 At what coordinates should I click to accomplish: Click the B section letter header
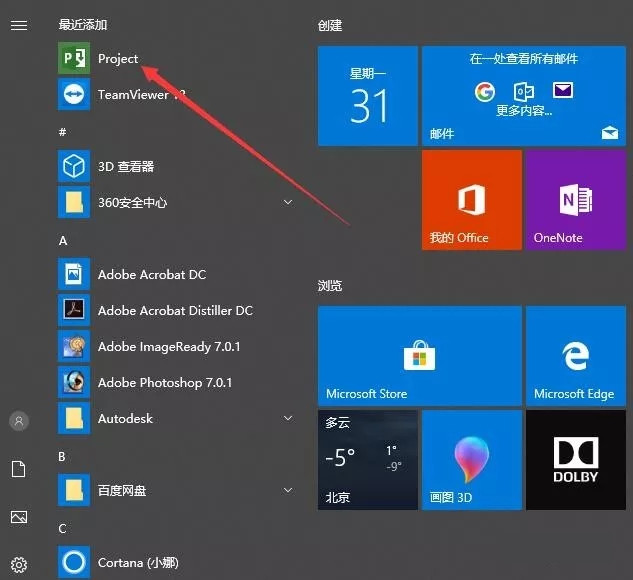click(x=62, y=456)
